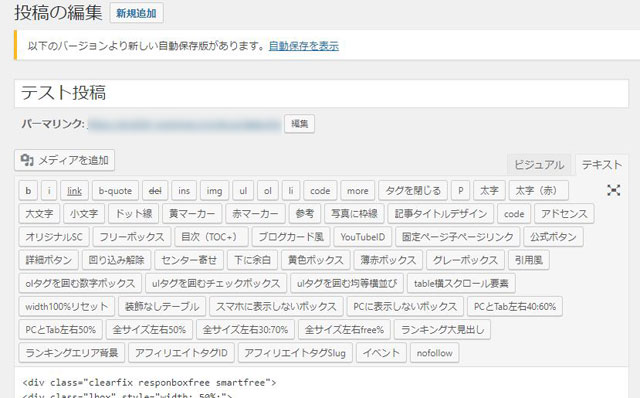
Task: Click the 太字（赤） button
Action: click(x=538, y=191)
